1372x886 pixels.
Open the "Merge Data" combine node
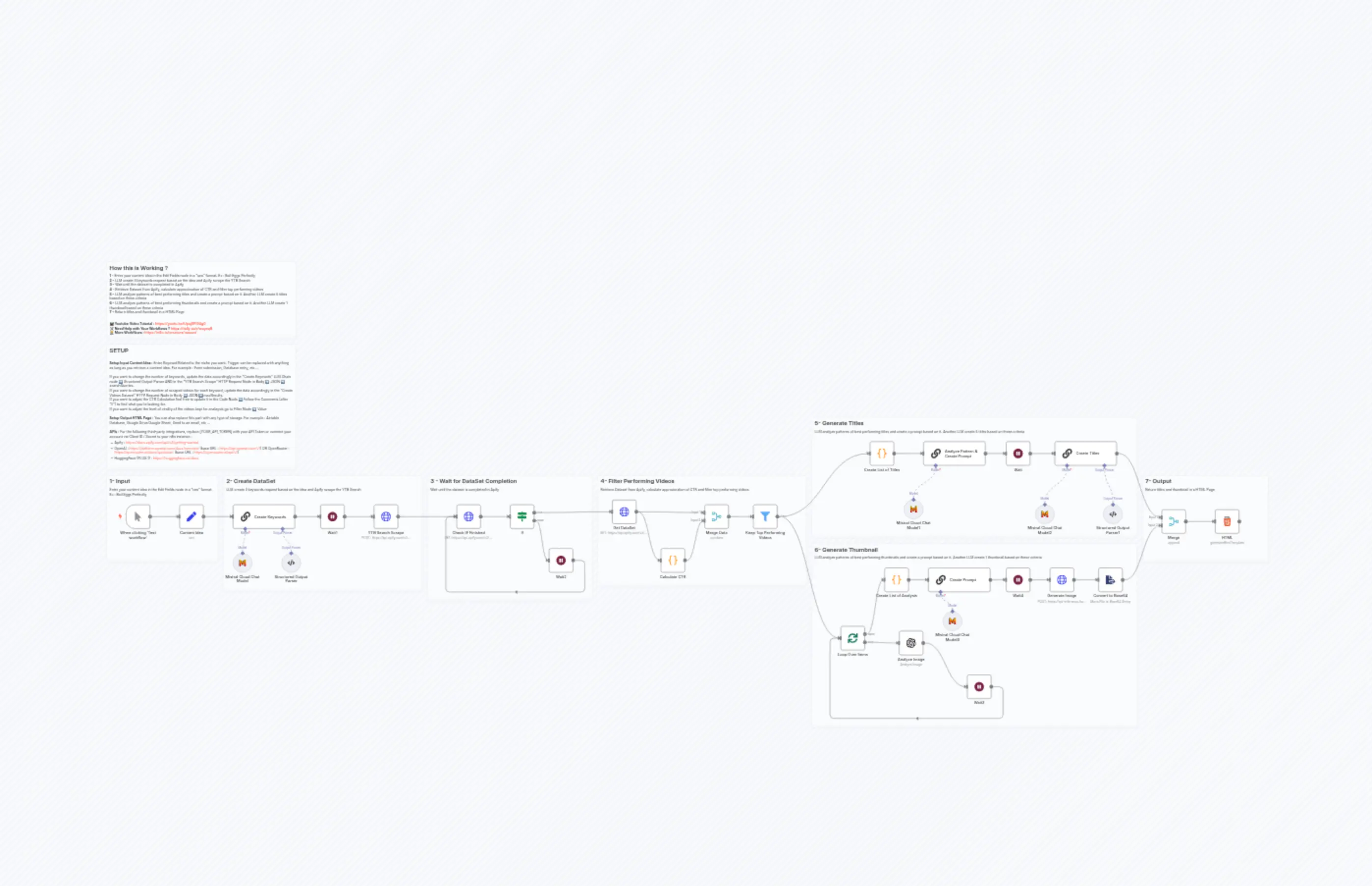click(716, 516)
